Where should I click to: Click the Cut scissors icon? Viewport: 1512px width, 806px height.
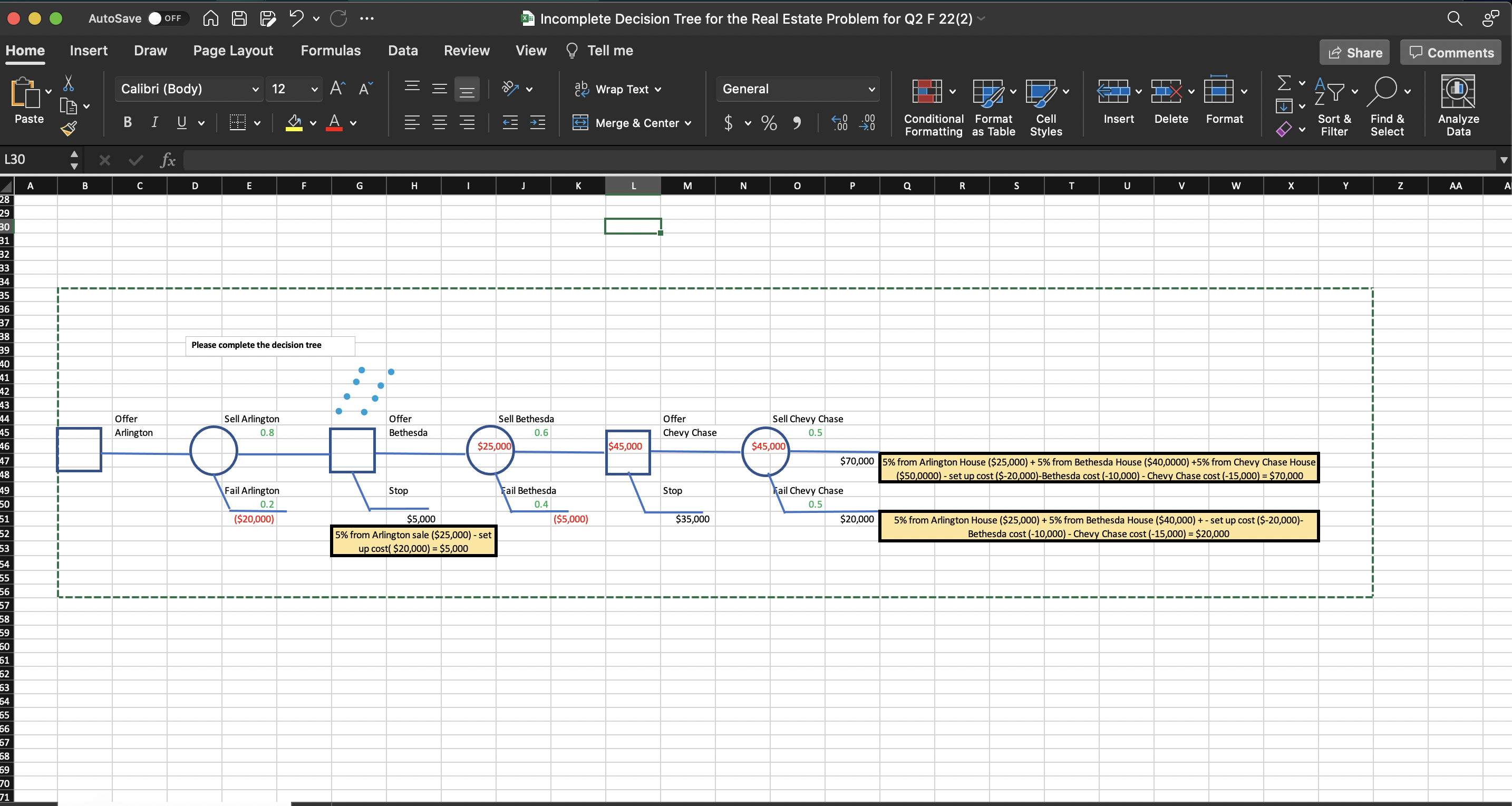click(69, 83)
